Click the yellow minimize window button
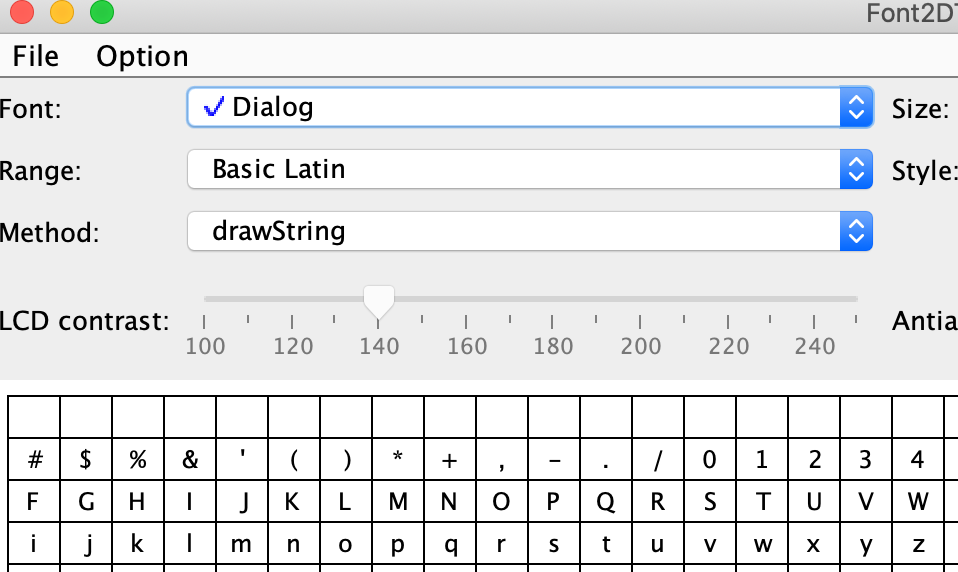The width and height of the screenshot is (958, 572). coord(61,13)
